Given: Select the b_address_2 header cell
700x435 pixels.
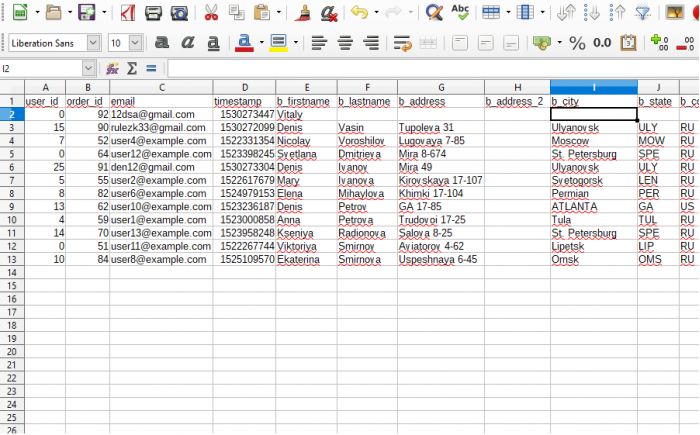Looking at the screenshot, I should click(517, 101).
